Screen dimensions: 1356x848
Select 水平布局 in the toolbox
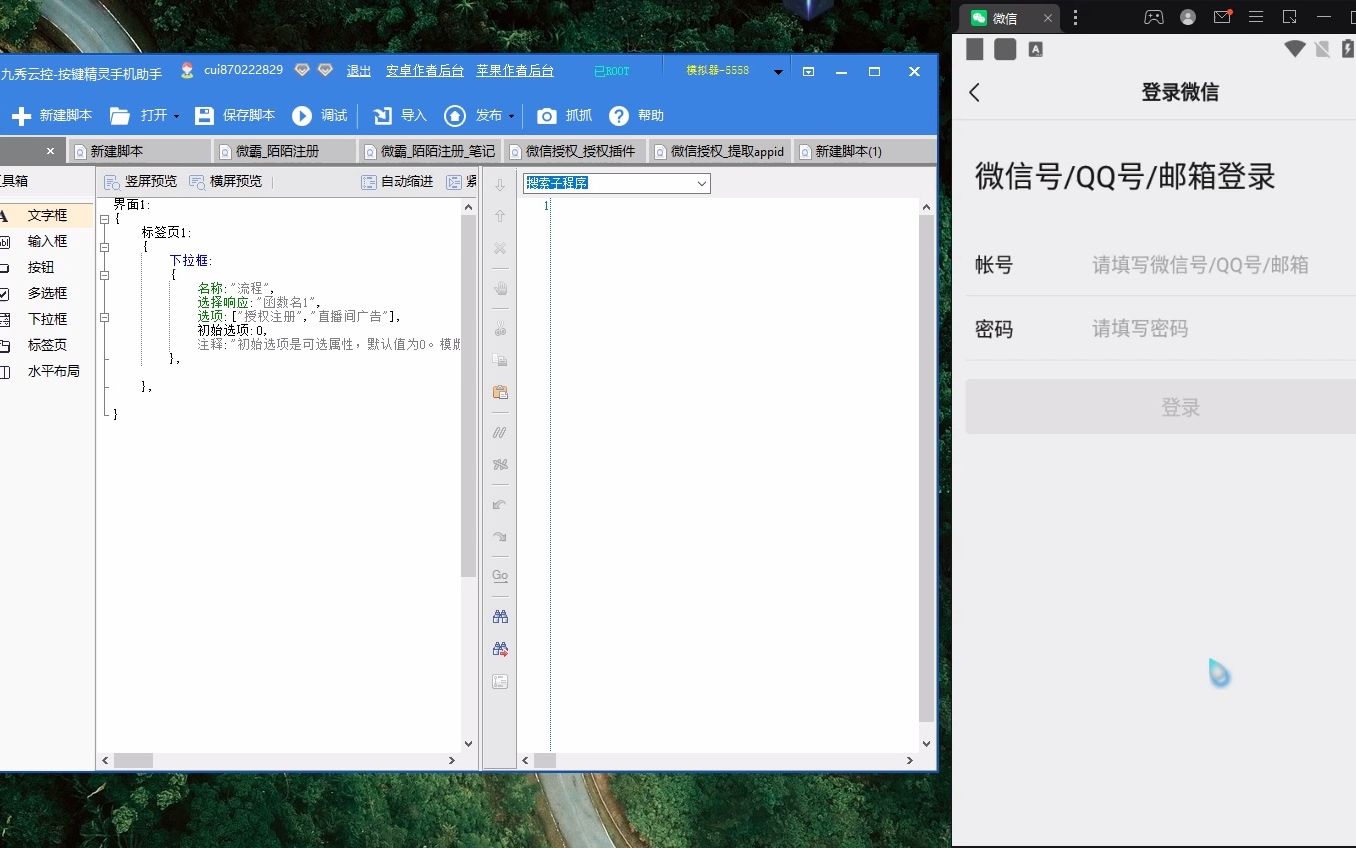52,372
